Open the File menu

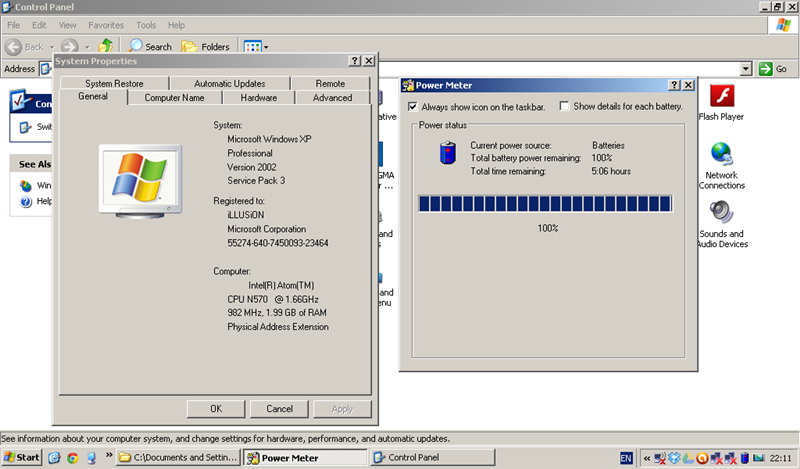pyautogui.click(x=14, y=25)
